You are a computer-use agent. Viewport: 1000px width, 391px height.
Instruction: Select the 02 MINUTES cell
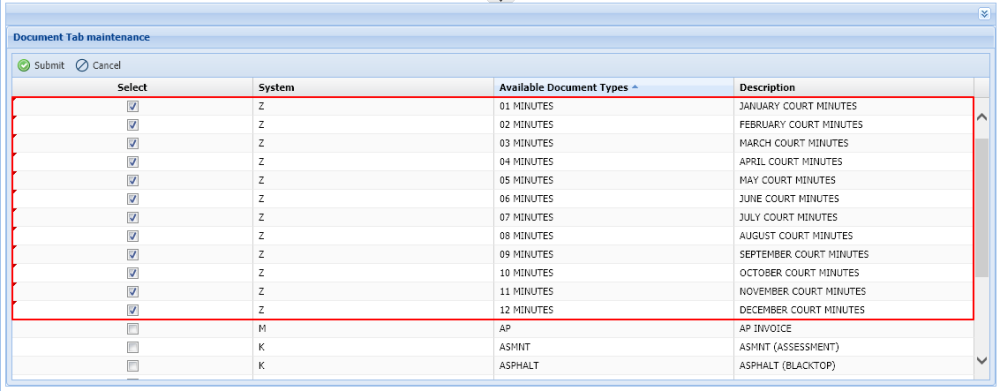coord(614,124)
